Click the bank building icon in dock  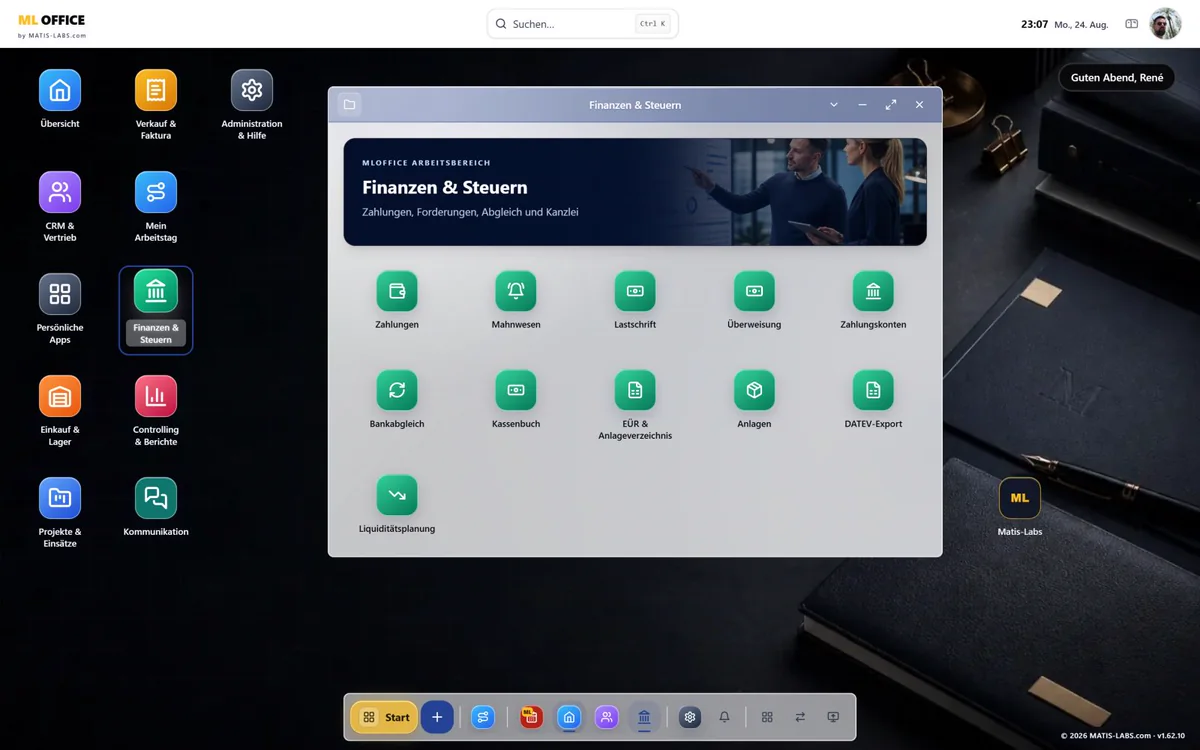click(644, 717)
